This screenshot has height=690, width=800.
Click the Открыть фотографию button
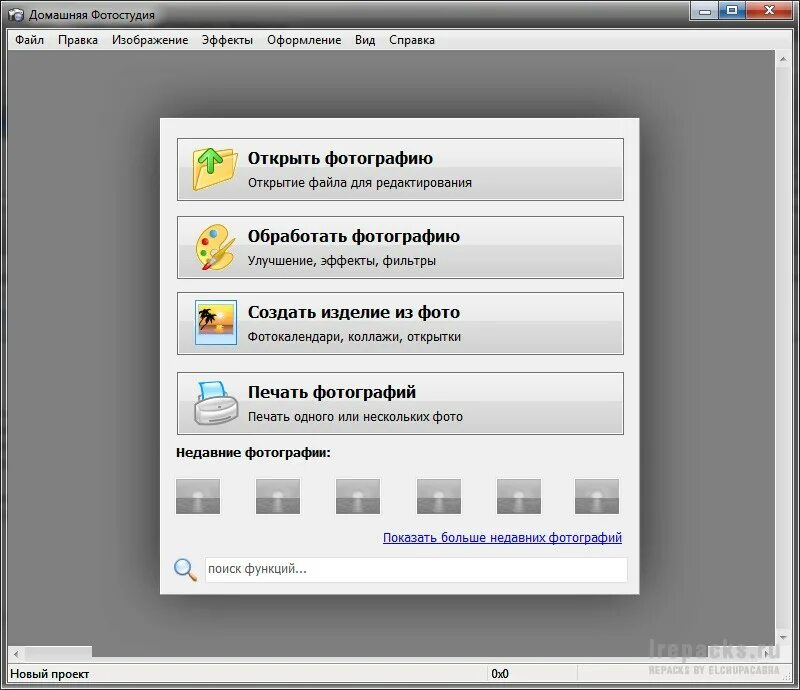(x=400, y=169)
